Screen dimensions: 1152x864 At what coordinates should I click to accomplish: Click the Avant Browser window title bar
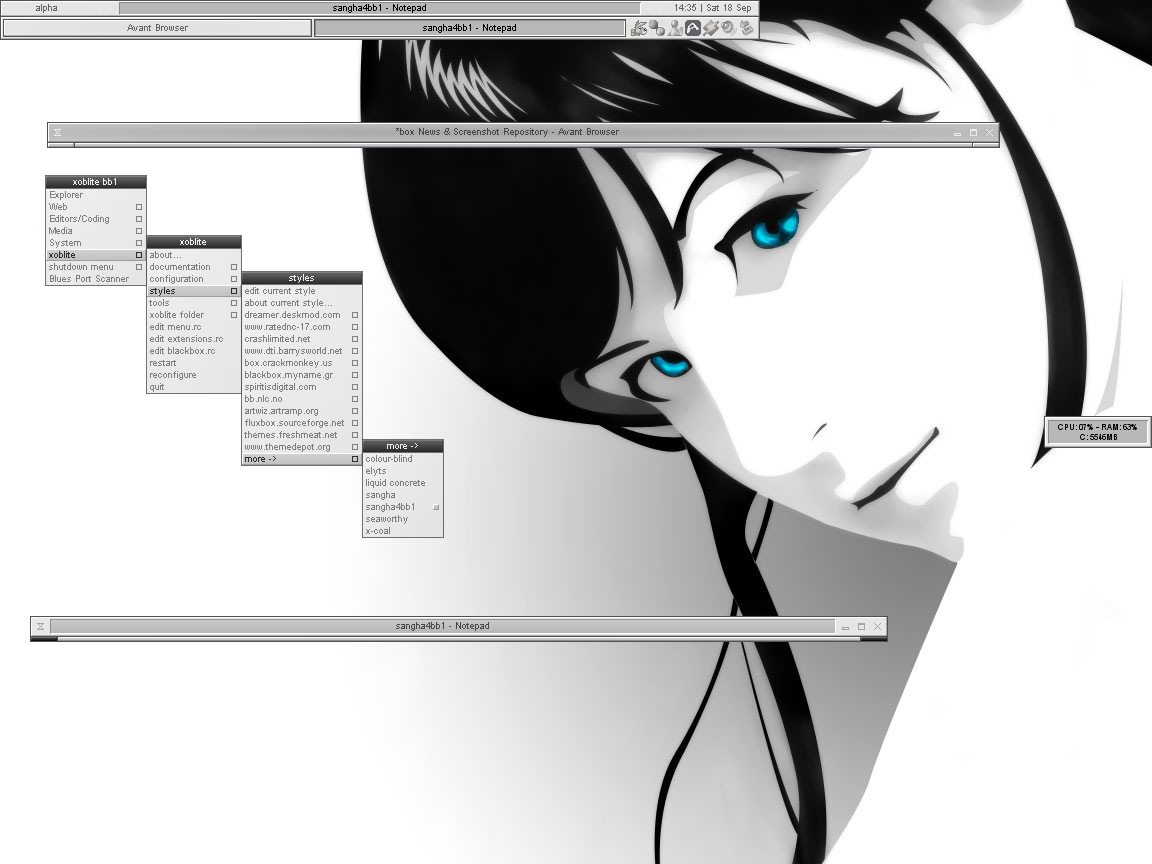507,132
